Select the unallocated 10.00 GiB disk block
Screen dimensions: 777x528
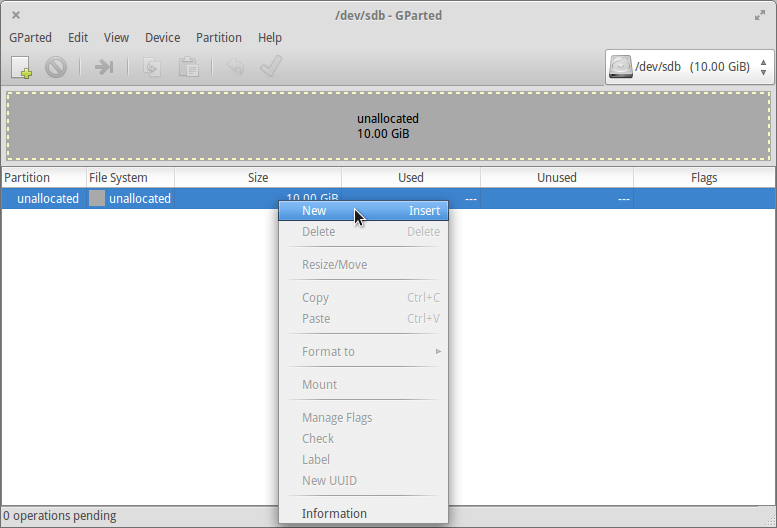[x=388, y=126]
